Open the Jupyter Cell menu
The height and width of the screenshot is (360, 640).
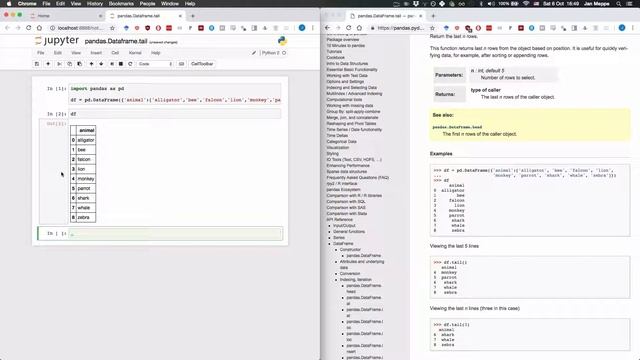[115, 53]
